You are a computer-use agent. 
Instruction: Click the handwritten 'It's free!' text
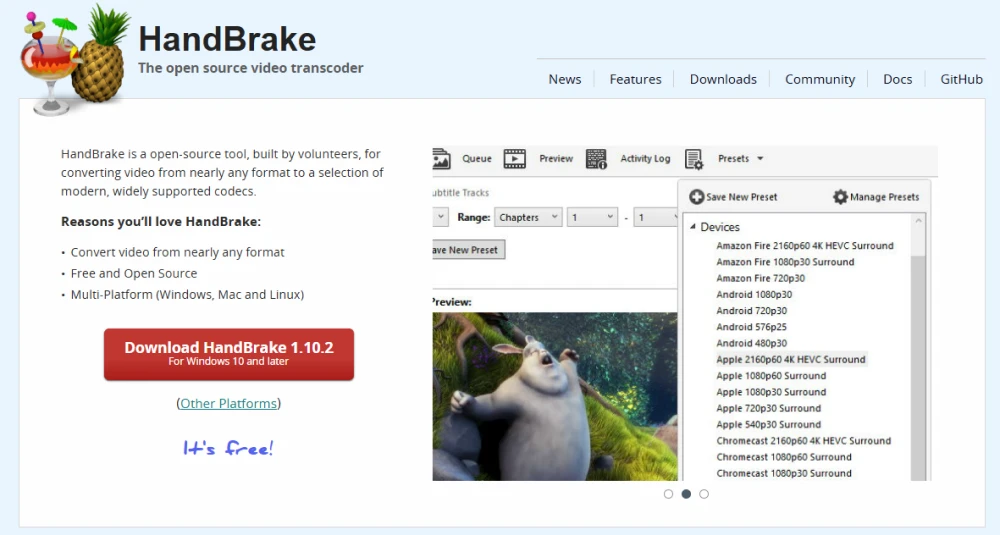pyautogui.click(x=228, y=448)
